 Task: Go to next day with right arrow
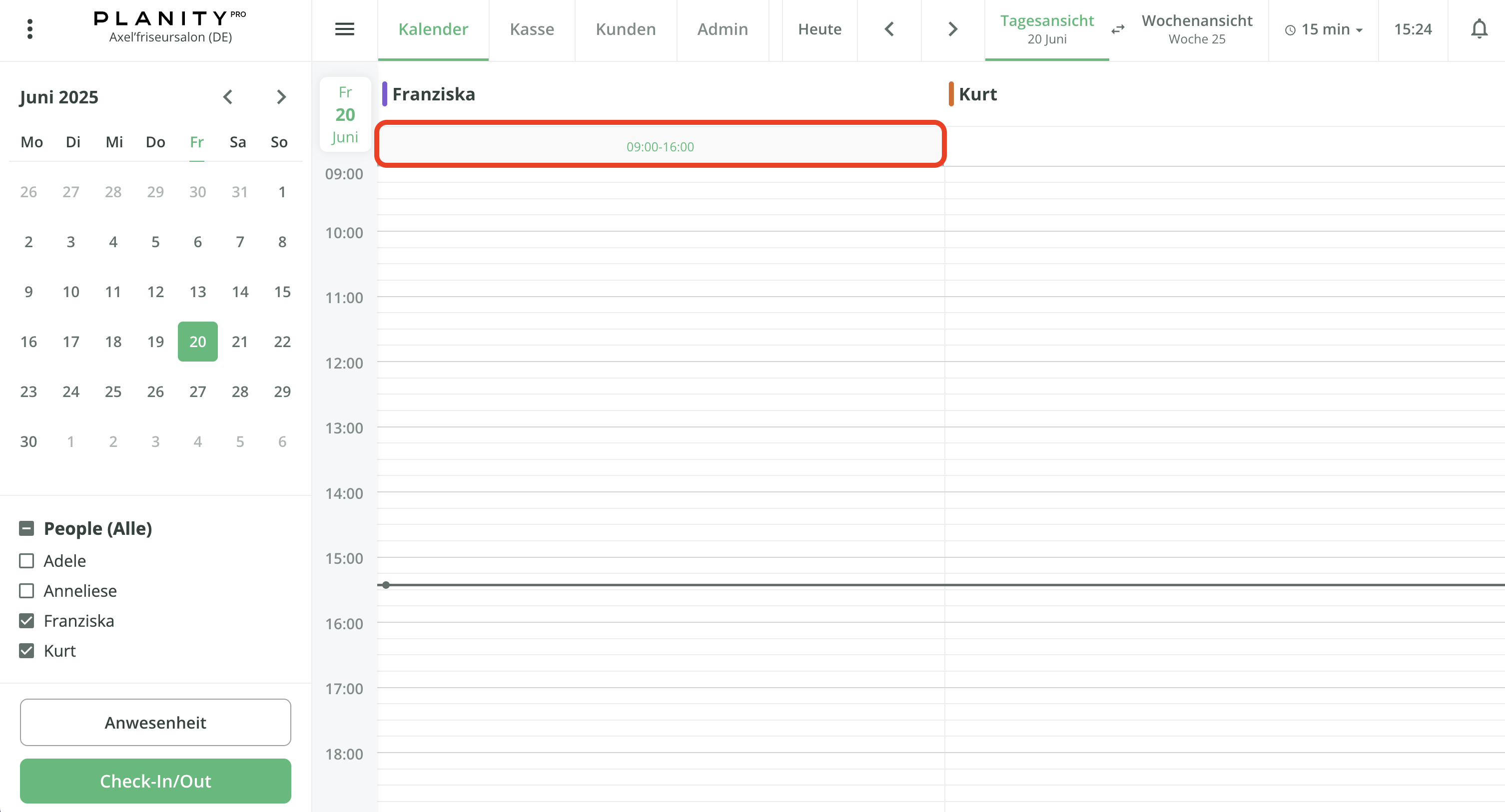point(953,28)
